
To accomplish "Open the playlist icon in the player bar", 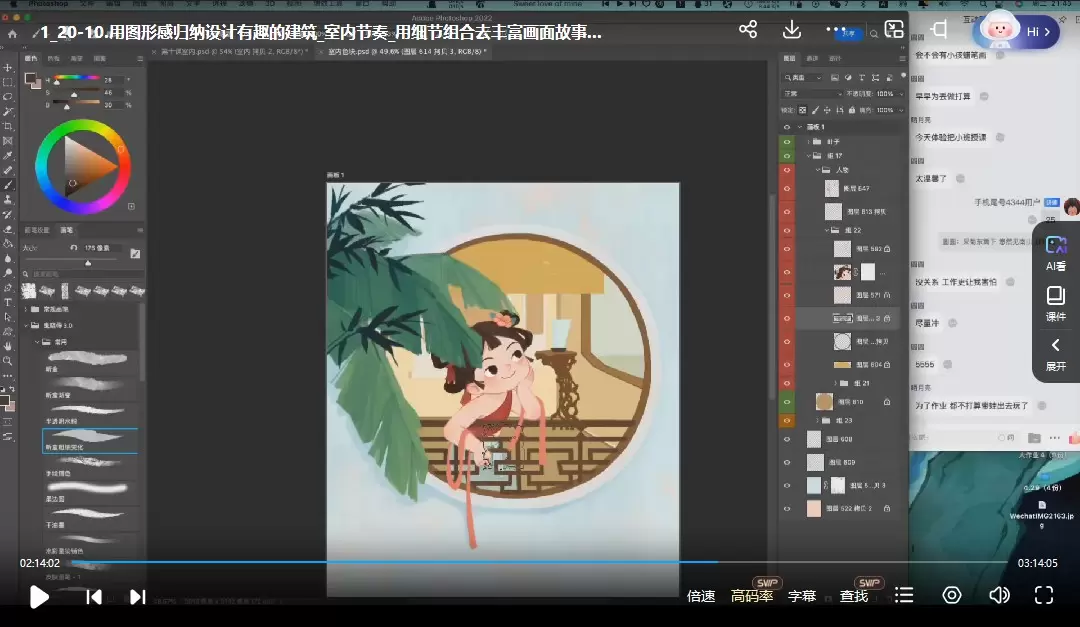I will [904, 595].
